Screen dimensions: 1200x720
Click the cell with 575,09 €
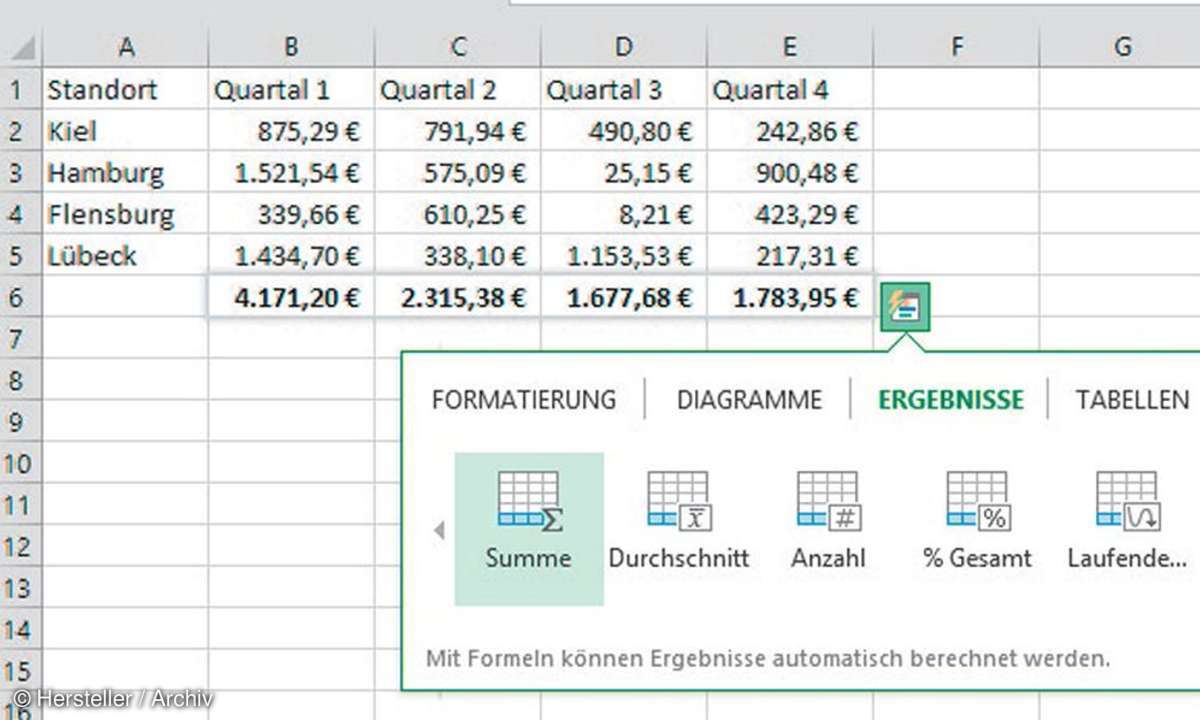(457, 172)
